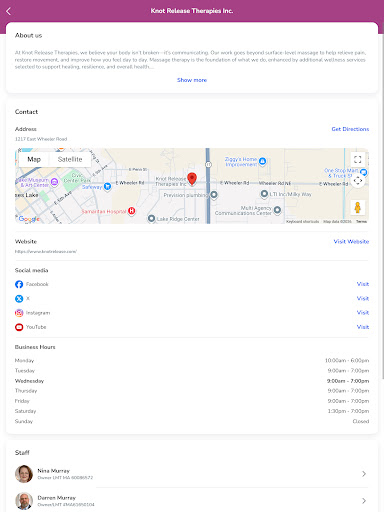Select Darren Murray name text
Viewport: 384px width, 512px height.
pyautogui.click(x=57, y=498)
